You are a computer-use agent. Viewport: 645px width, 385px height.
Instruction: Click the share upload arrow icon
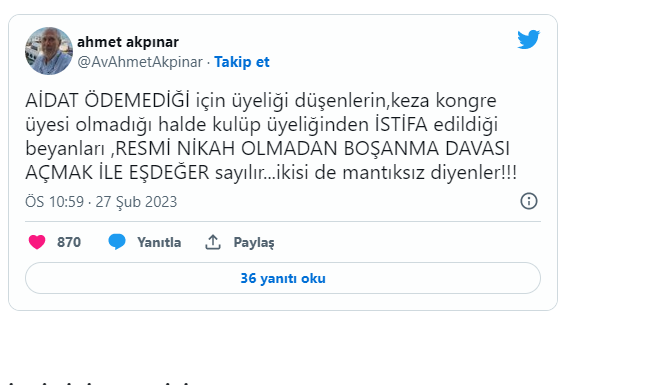[x=213, y=242]
